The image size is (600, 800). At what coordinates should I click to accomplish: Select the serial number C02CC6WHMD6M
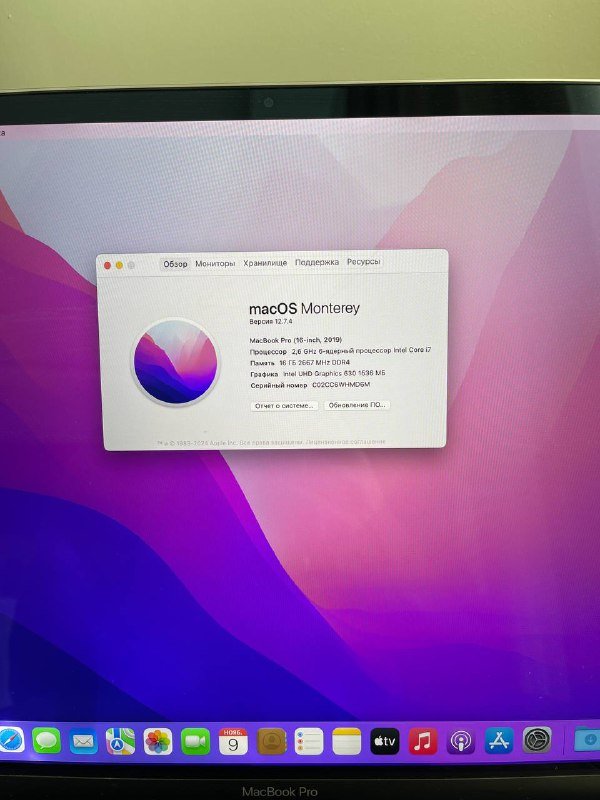(341, 385)
